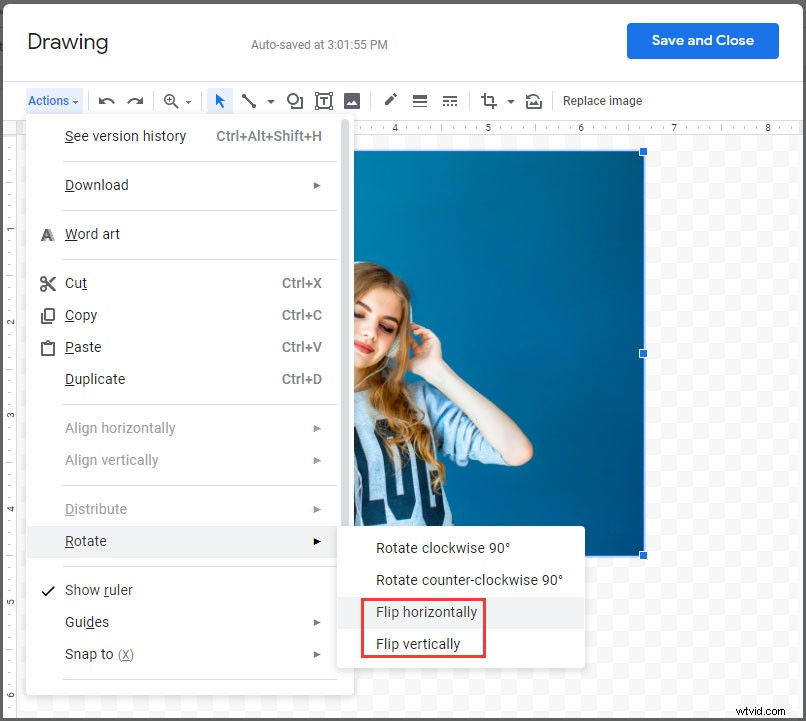
Task: Choose Flip horizontally from Rotate submenu
Action: (425, 612)
